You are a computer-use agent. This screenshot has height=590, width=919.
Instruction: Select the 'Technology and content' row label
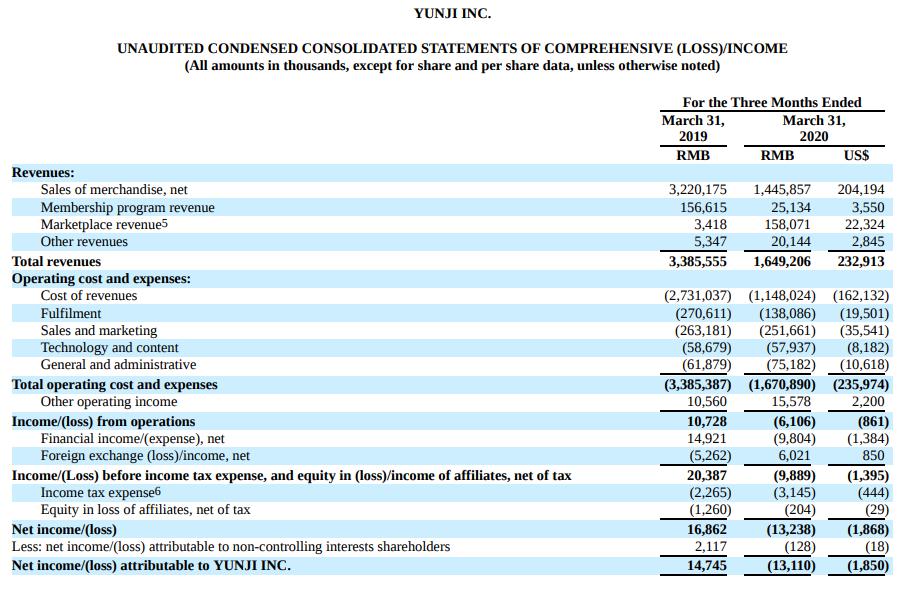(x=110, y=347)
